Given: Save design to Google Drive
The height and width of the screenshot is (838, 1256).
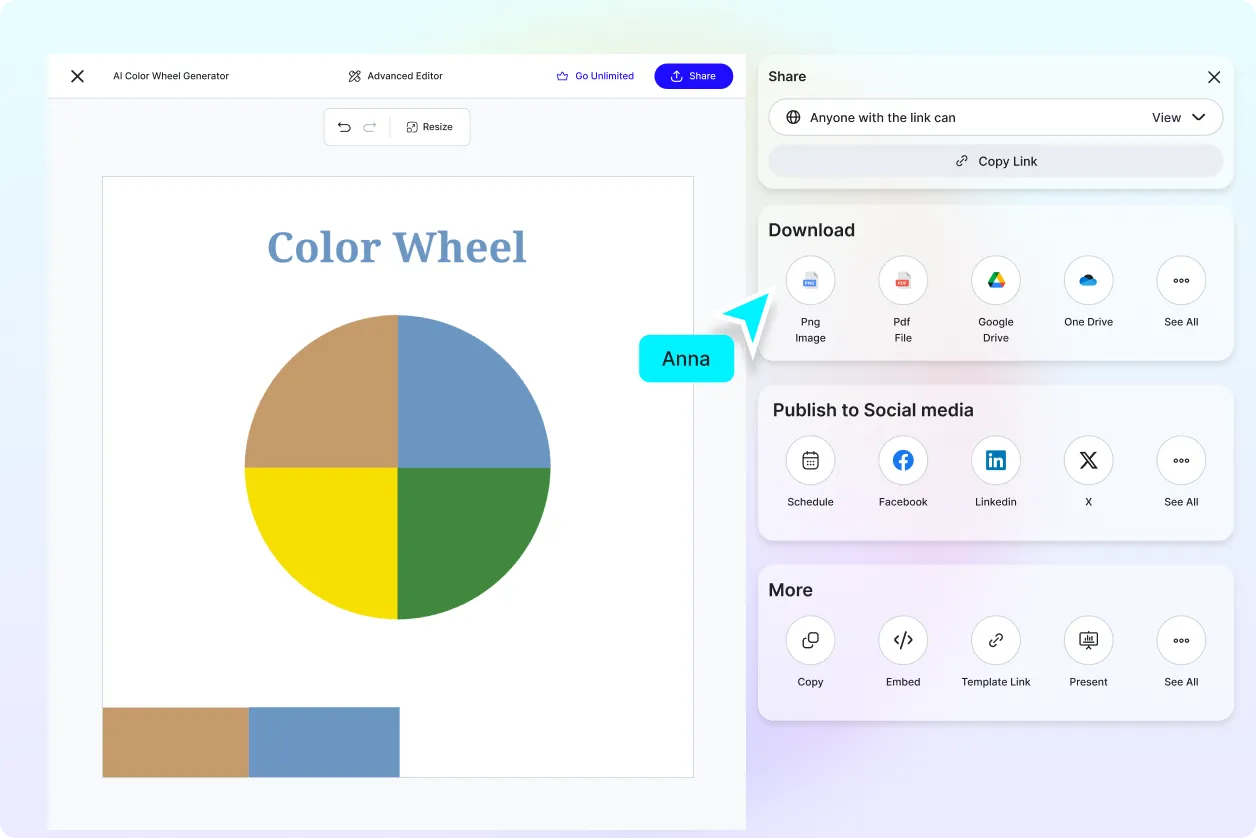Looking at the screenshot, I should click(x=995, y=280).
